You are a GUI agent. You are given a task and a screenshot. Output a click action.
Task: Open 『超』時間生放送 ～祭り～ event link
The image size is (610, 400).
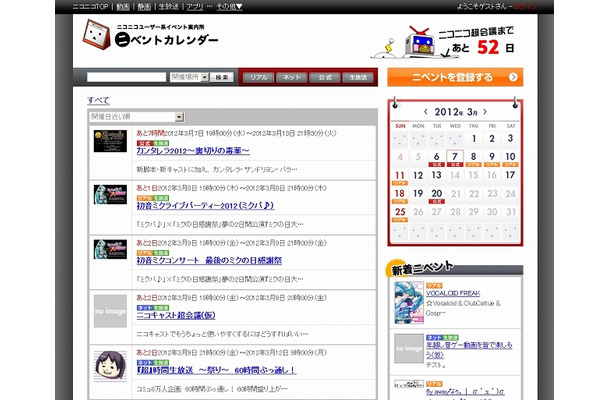coord(216,370)
